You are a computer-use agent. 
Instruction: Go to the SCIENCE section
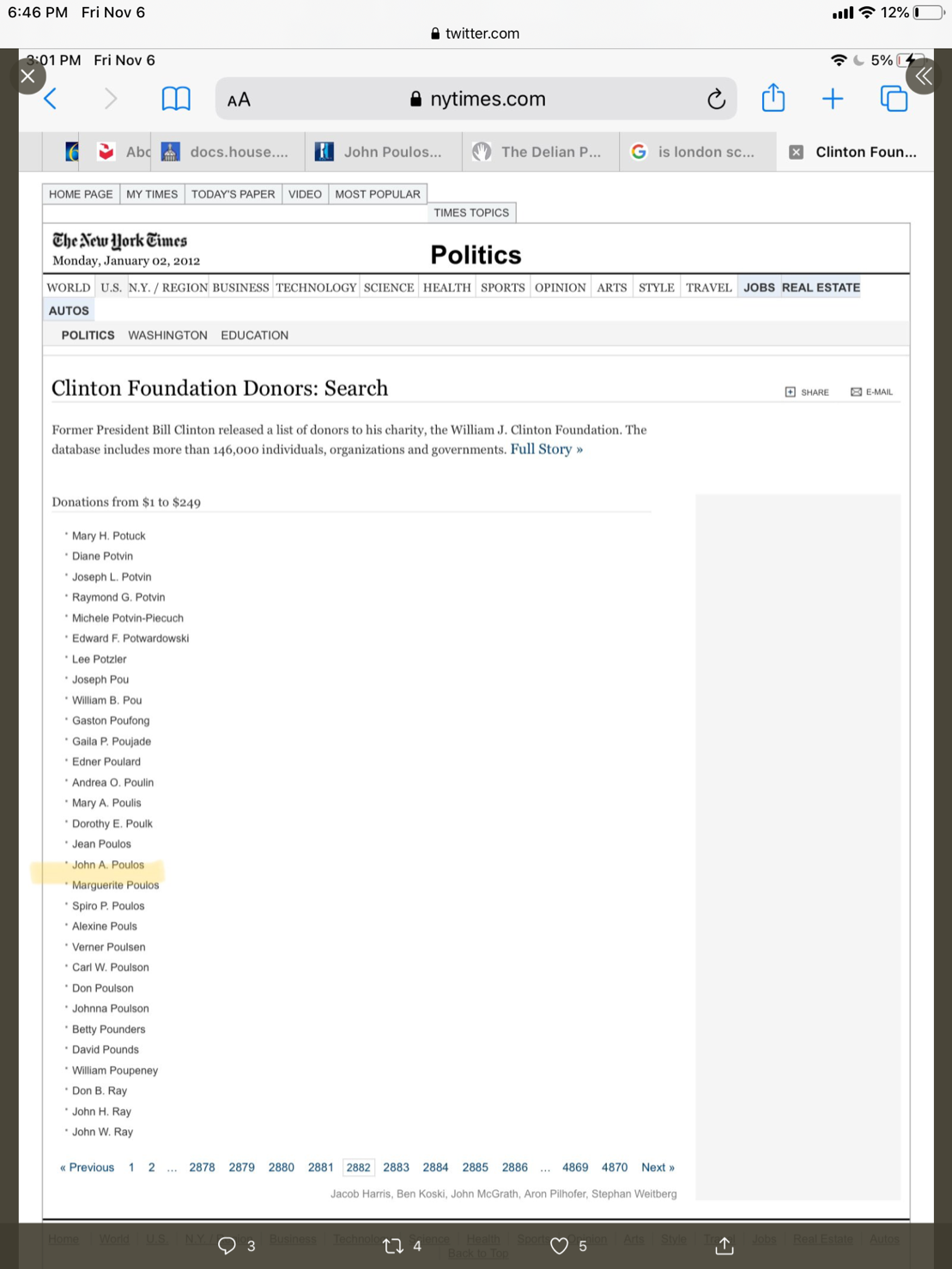(x=389, y=288)
